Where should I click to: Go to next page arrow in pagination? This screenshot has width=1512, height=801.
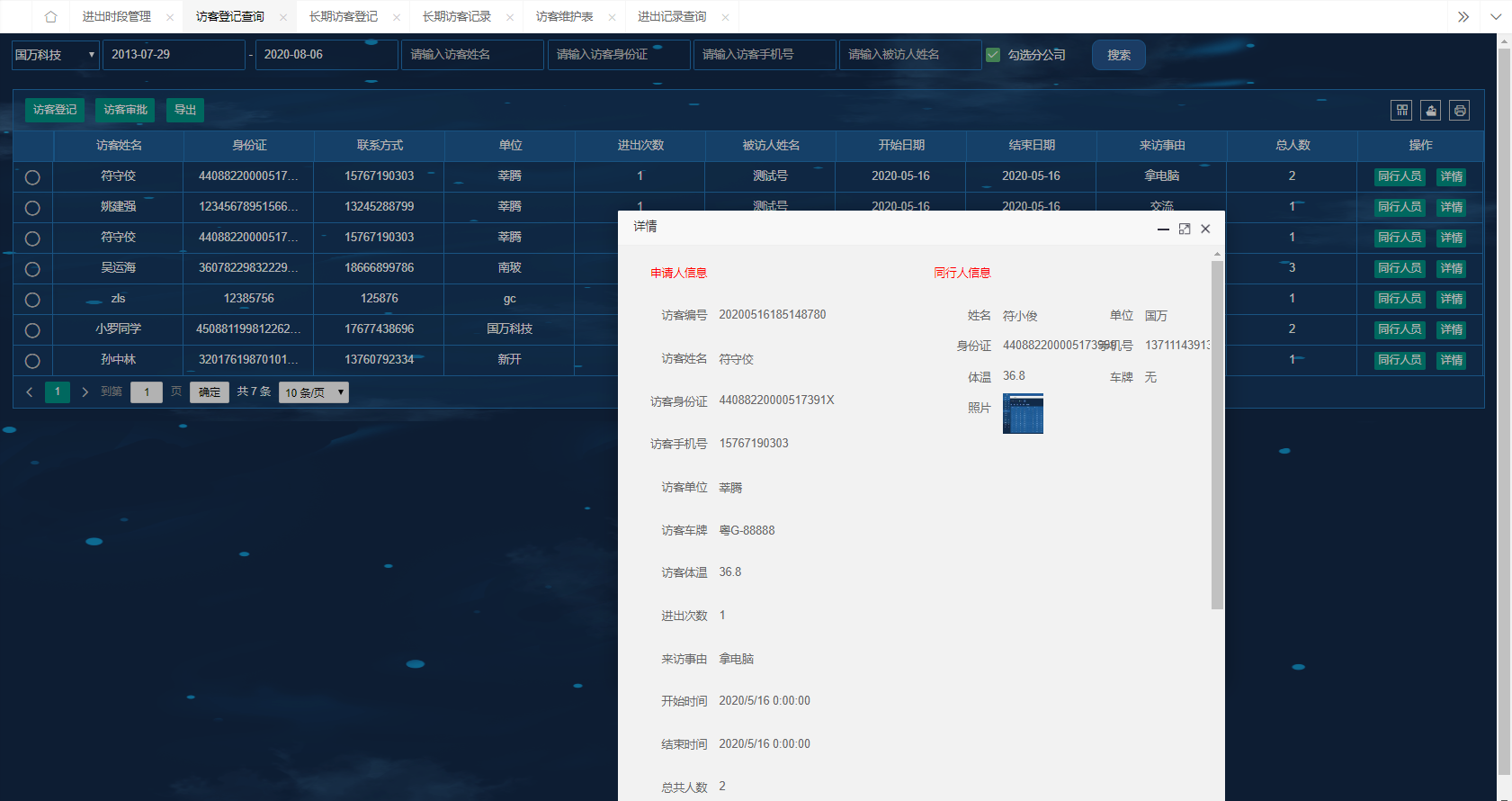[85, 392]
